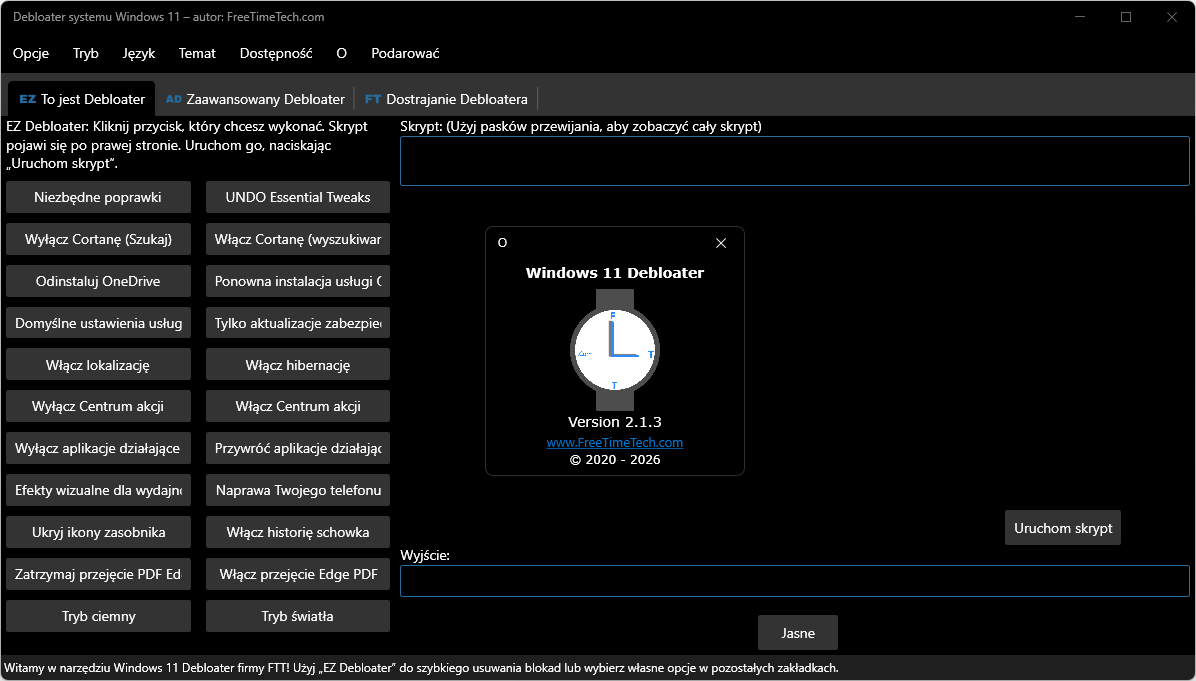This screenshot has height=681, width=1196.
Task: Focus the Wyjście output field
Action: click(795, 581)
